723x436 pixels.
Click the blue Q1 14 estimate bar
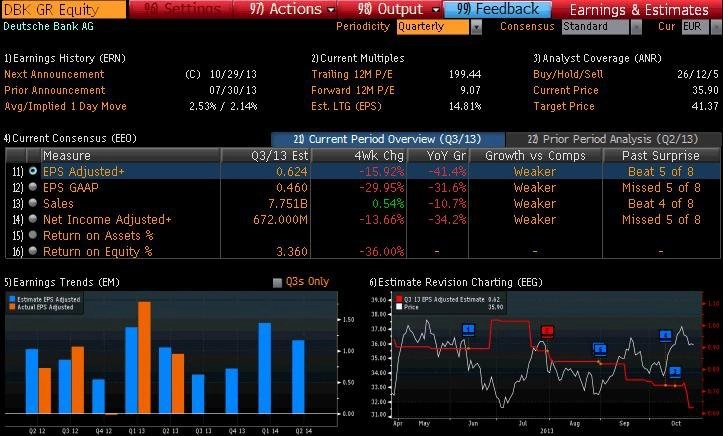265,368
